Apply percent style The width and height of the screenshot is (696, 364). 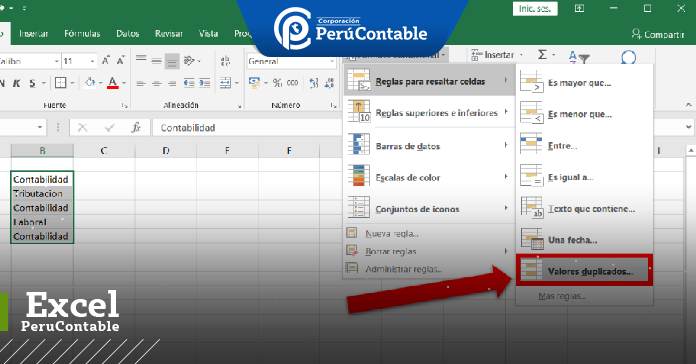click(x=277, y=83)
